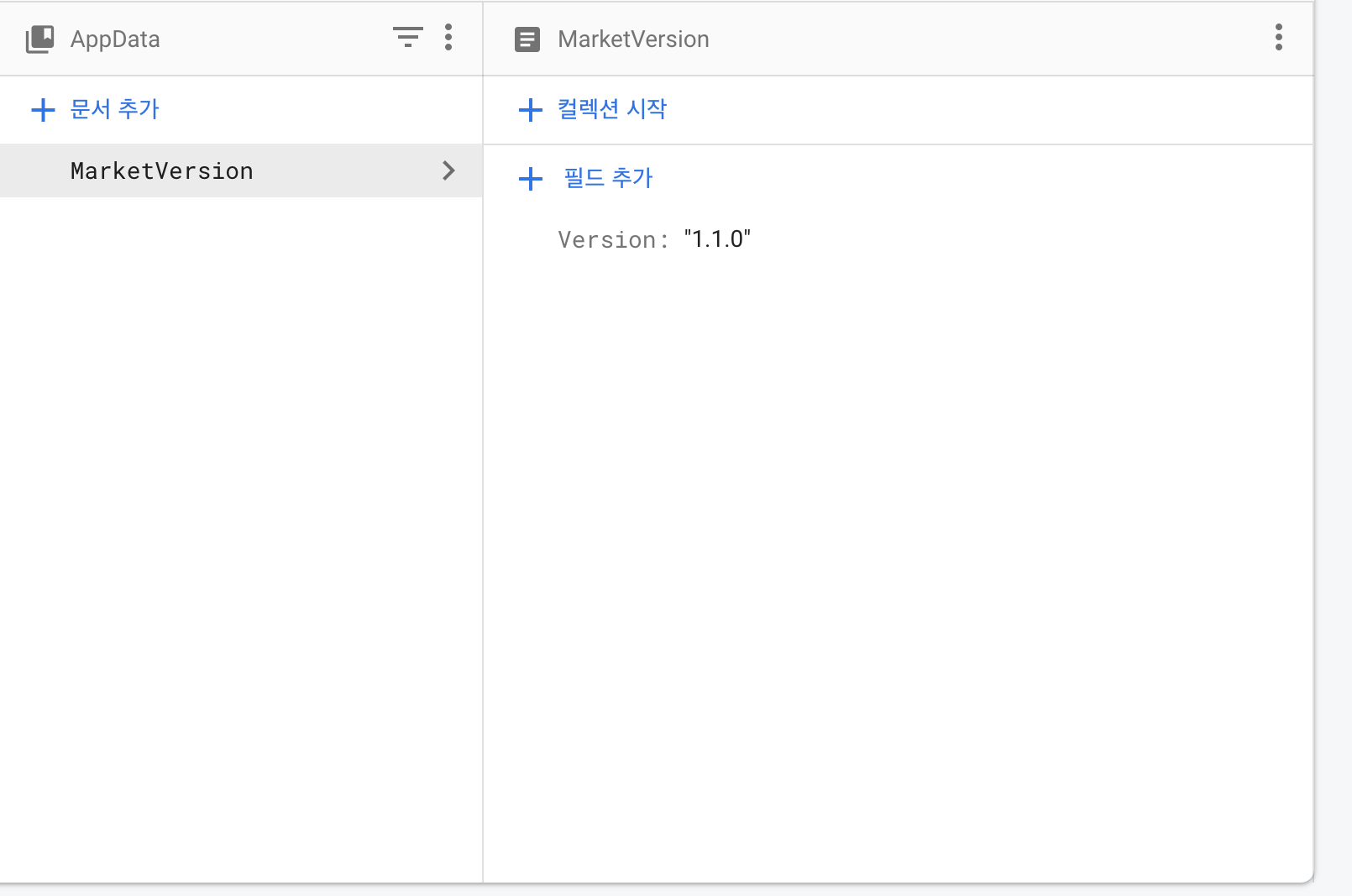Open the three-dot menu for MarketVersion document
1352x896 pixels.
1279,38
